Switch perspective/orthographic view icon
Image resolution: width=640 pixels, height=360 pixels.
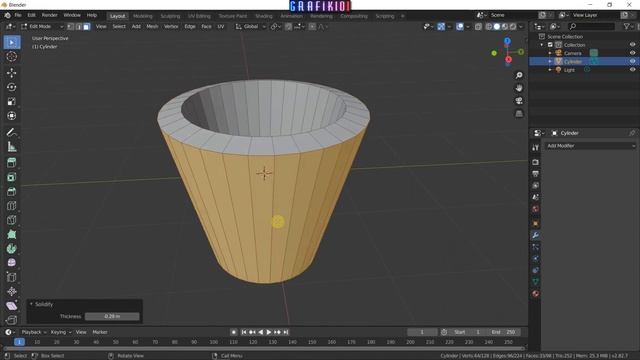tap(519, 113)
